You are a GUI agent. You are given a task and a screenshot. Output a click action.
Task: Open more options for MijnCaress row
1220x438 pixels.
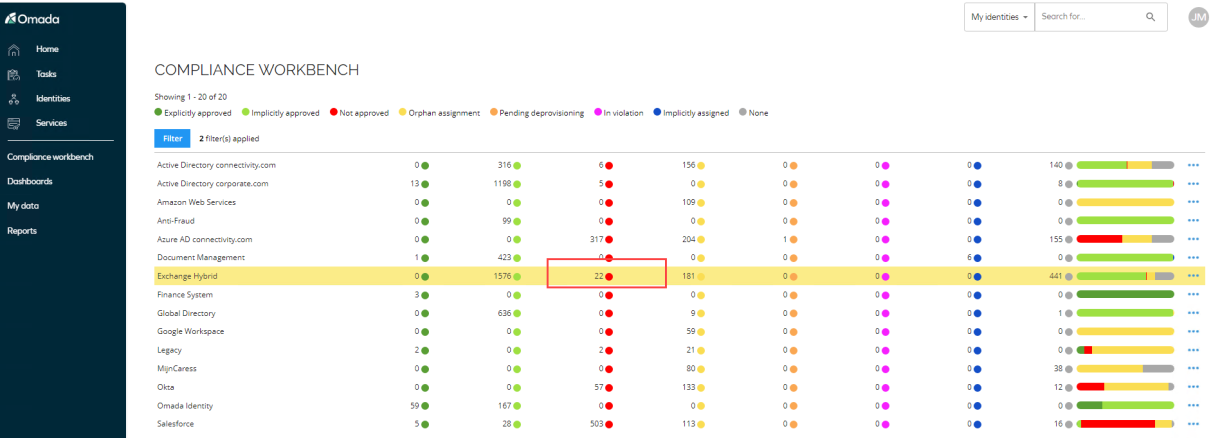click(x=1193, y=368)
